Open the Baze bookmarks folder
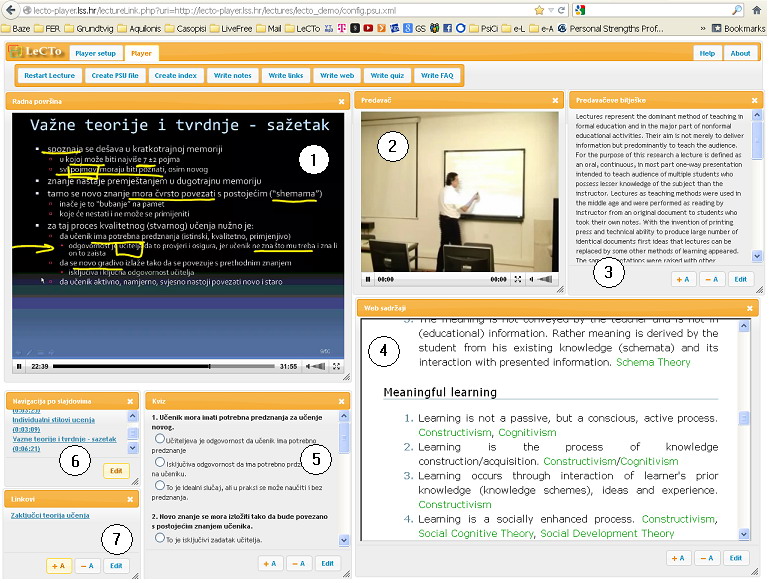The height and width of the screenshot is (583, 771). click(16, 29)
